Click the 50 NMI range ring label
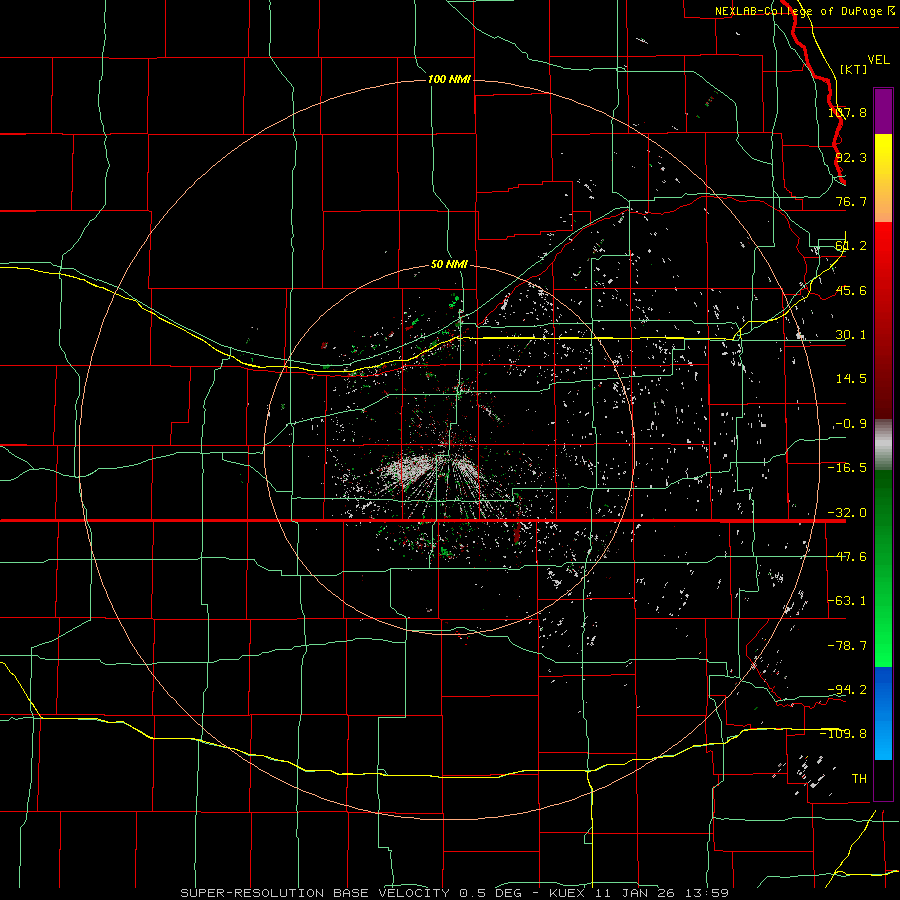The image size is (900, 900). point(449,264)
